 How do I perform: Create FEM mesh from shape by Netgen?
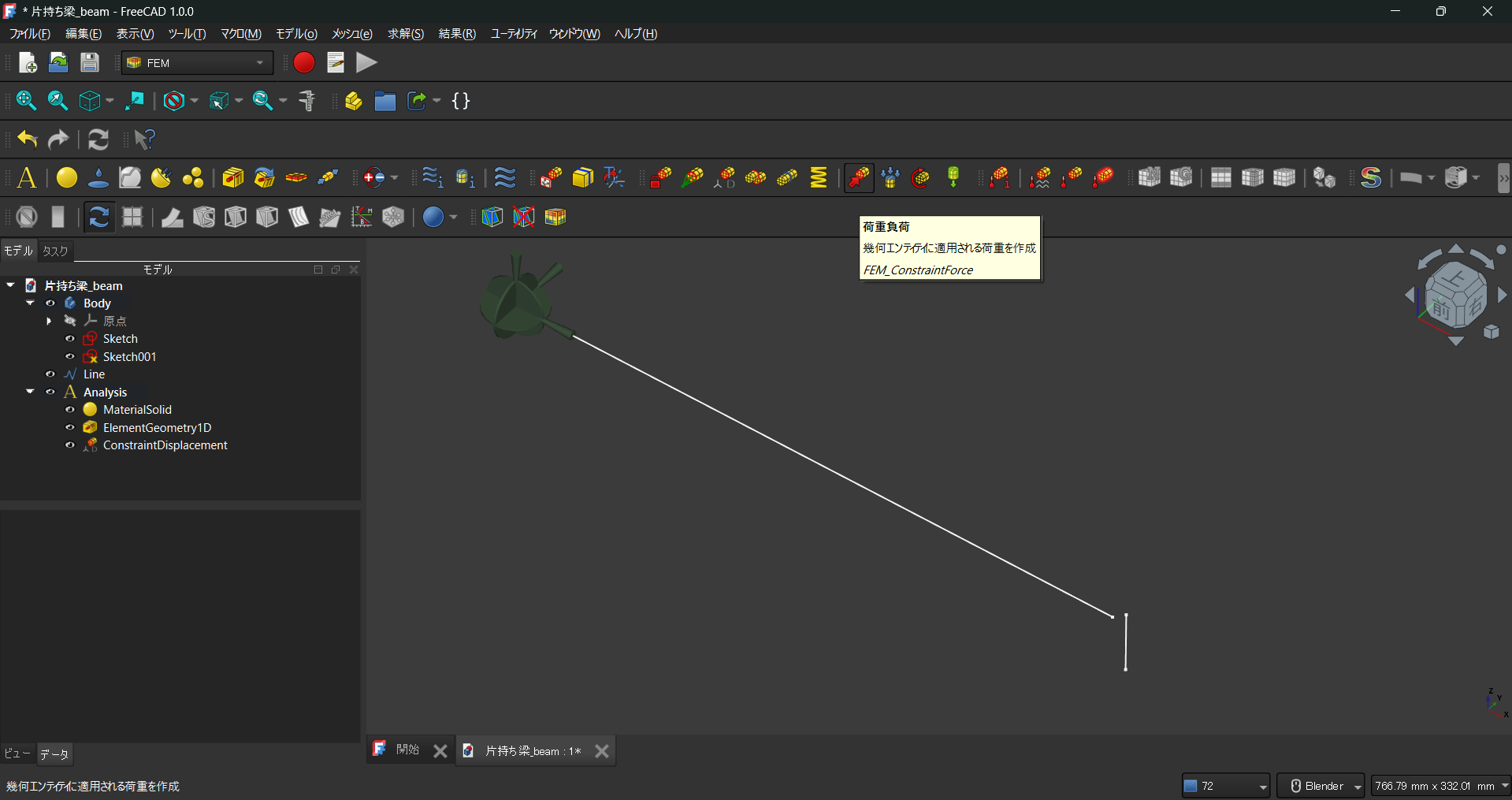[x=1149, y=178]
